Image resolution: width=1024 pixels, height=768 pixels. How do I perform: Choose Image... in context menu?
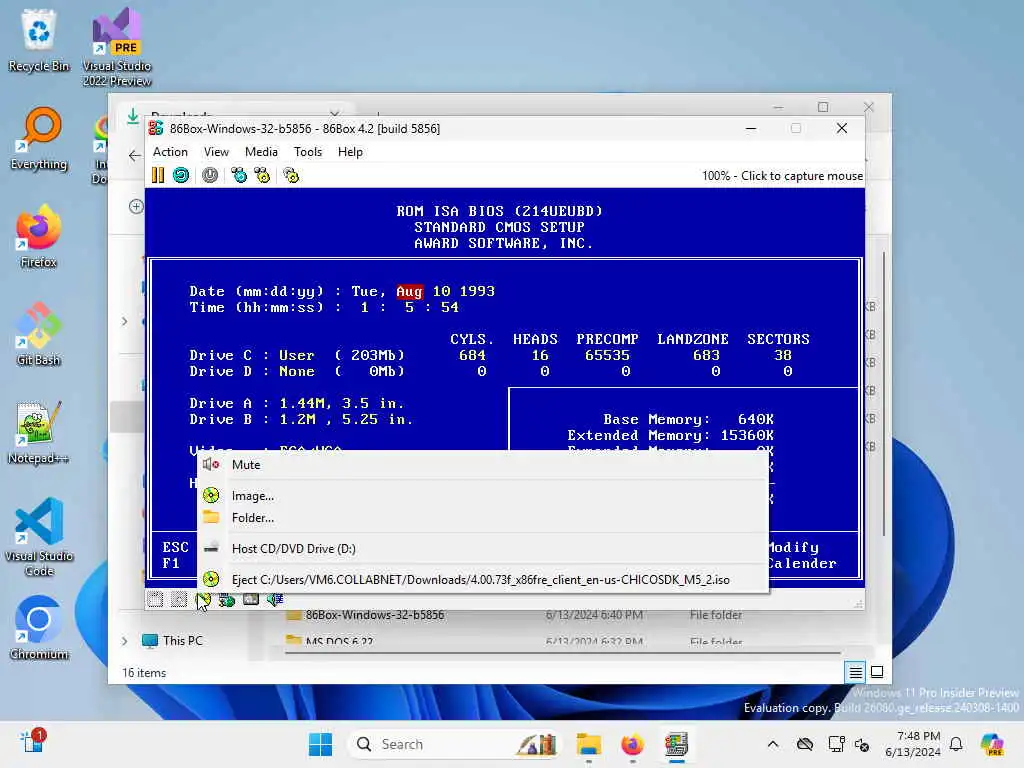(483, 496)
